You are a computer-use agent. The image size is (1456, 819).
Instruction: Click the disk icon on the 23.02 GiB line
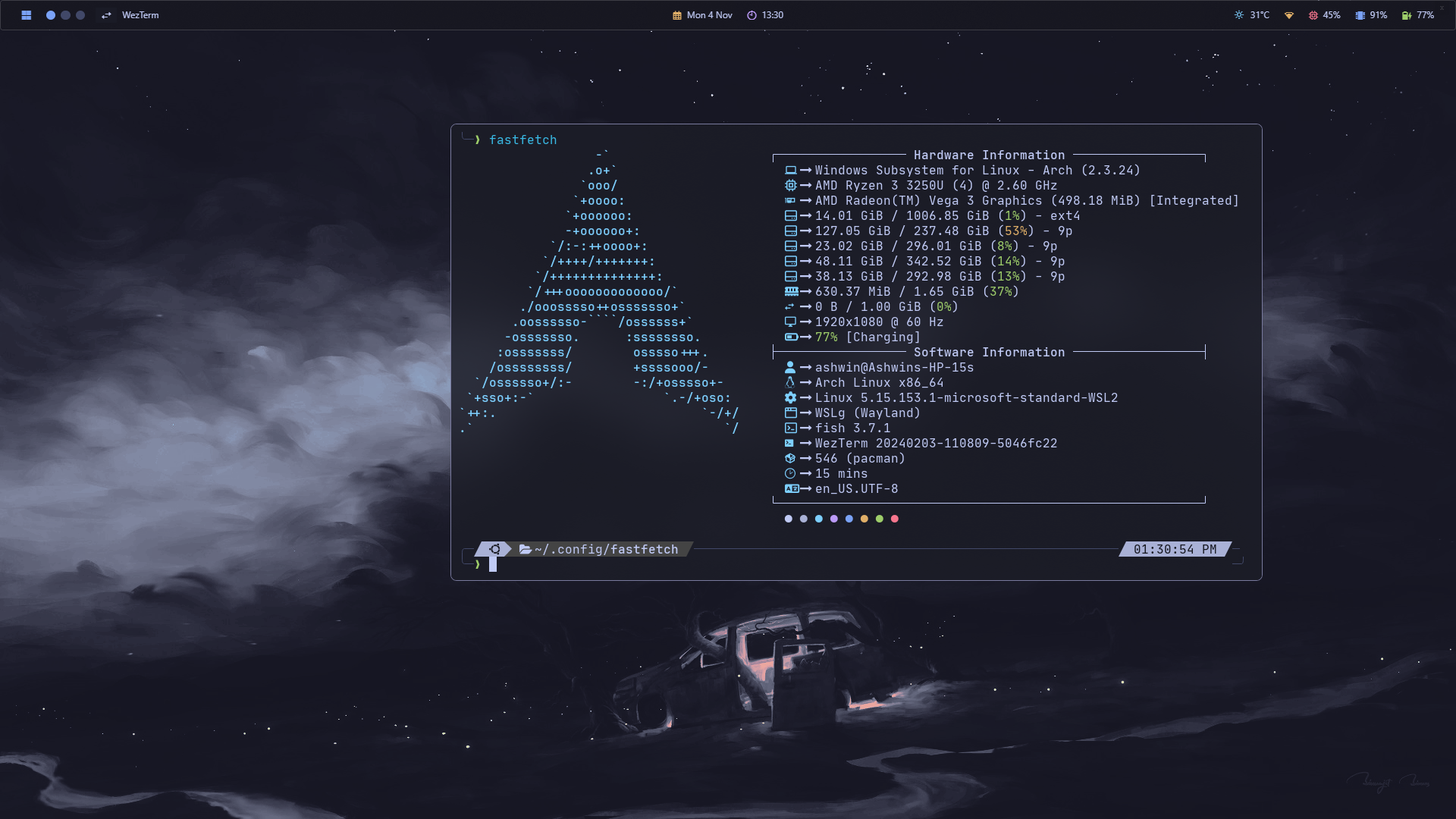pos(790,246)
